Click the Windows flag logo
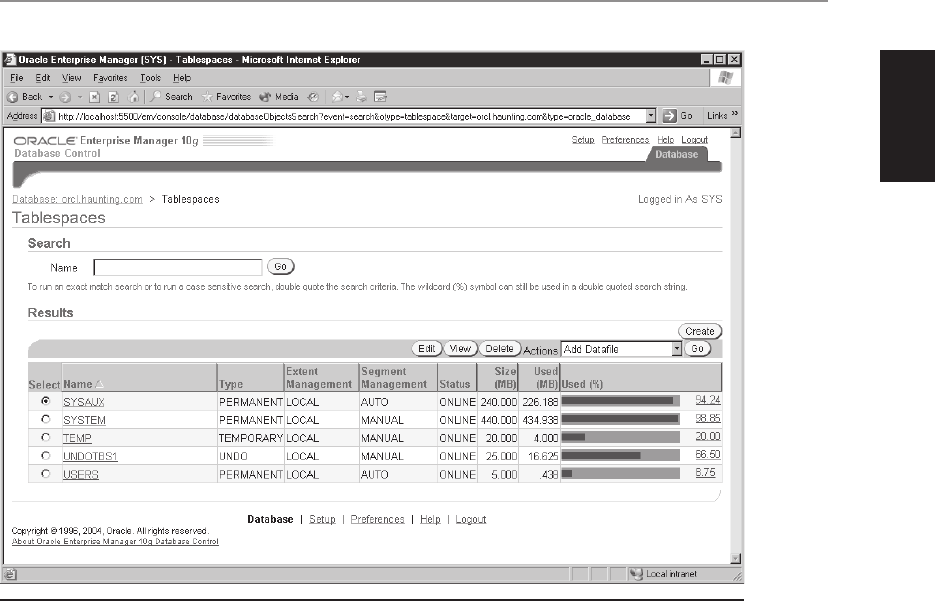Viewport: 935px width, 601px height. click(x=726, y=78)
